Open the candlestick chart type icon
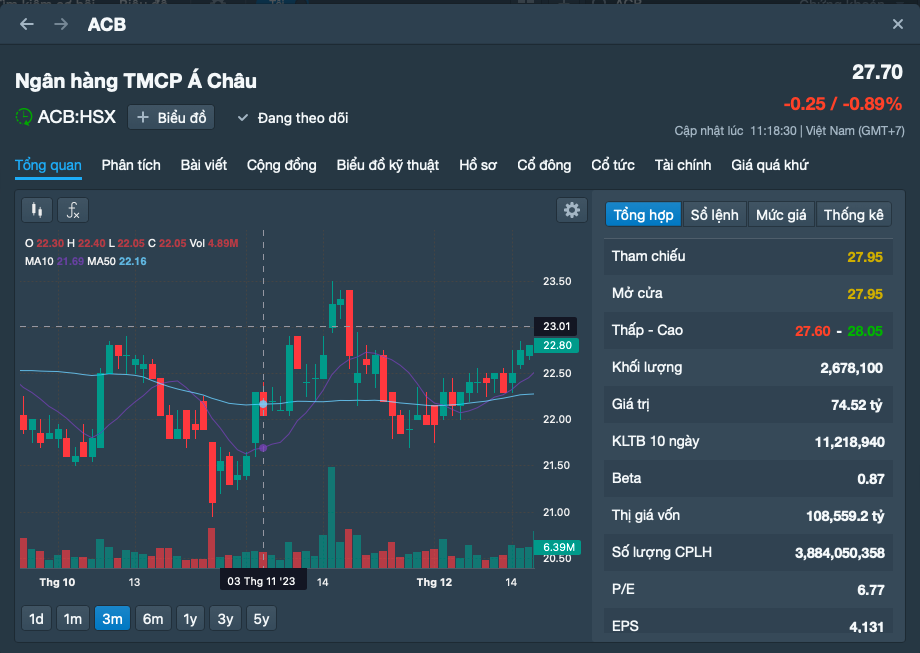The width and height of the screenshot is (920, 653). (x=37, y=210)
